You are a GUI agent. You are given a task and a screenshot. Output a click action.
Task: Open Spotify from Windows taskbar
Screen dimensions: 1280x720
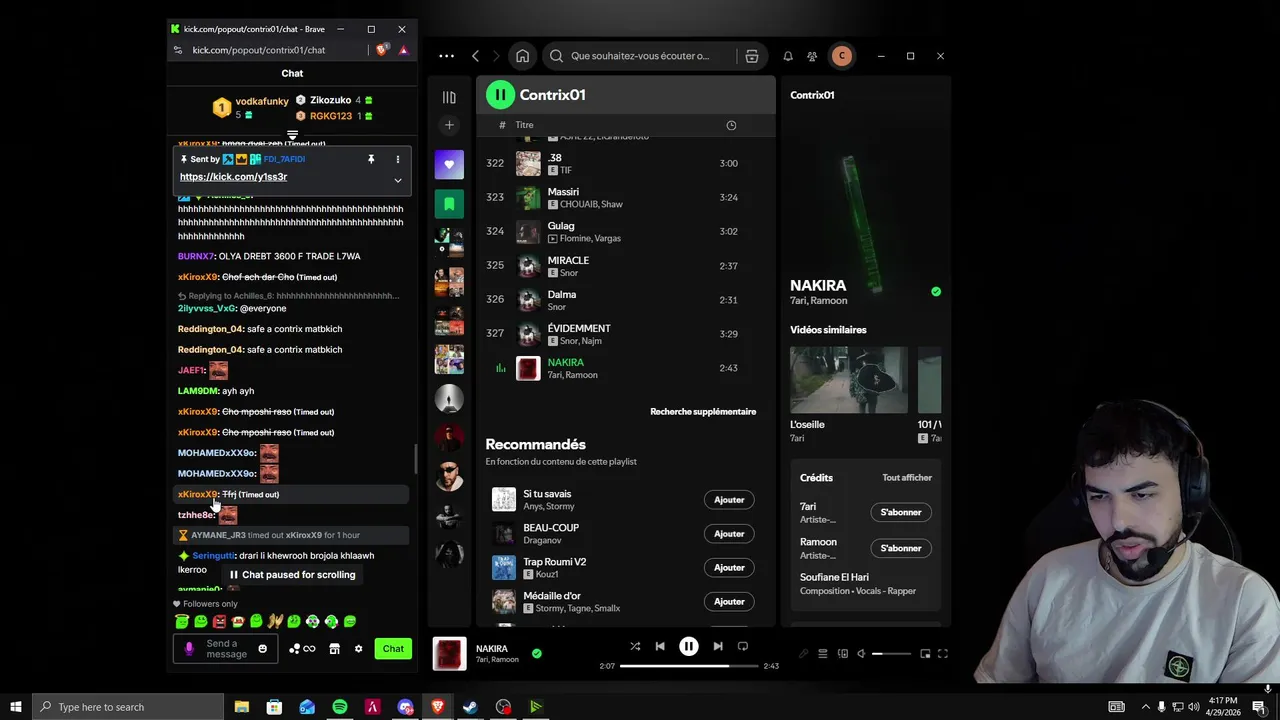click(340, 707)
